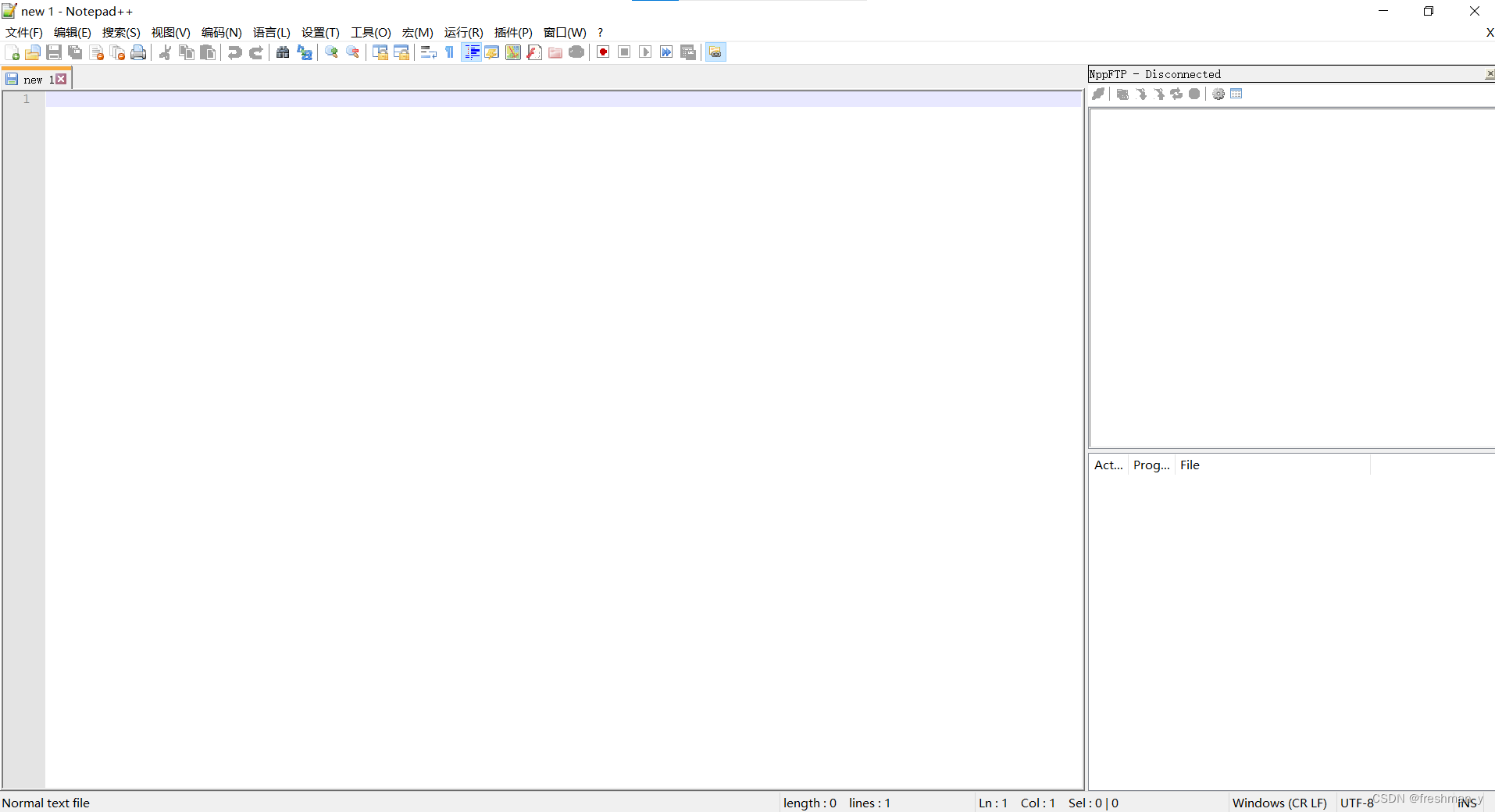Start macro recording with the red record icon
Viewport: 1495px width, 812px height.
coord(602,52)
